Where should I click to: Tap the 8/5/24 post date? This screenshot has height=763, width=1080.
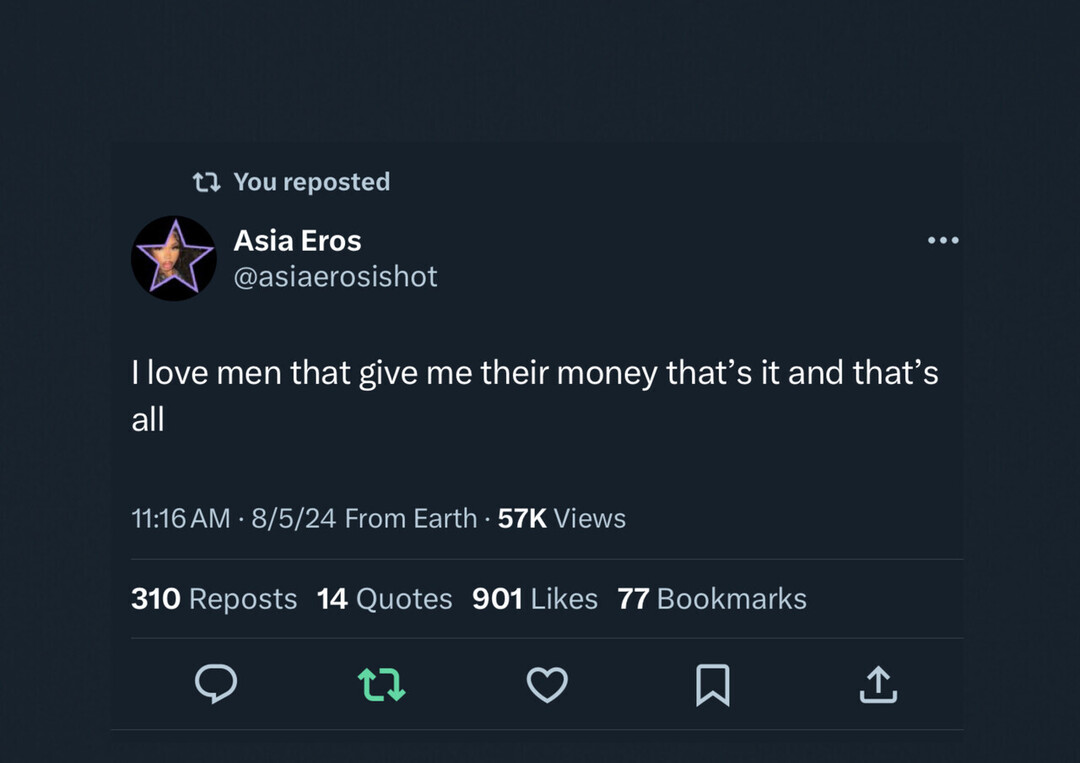(294, 518)
